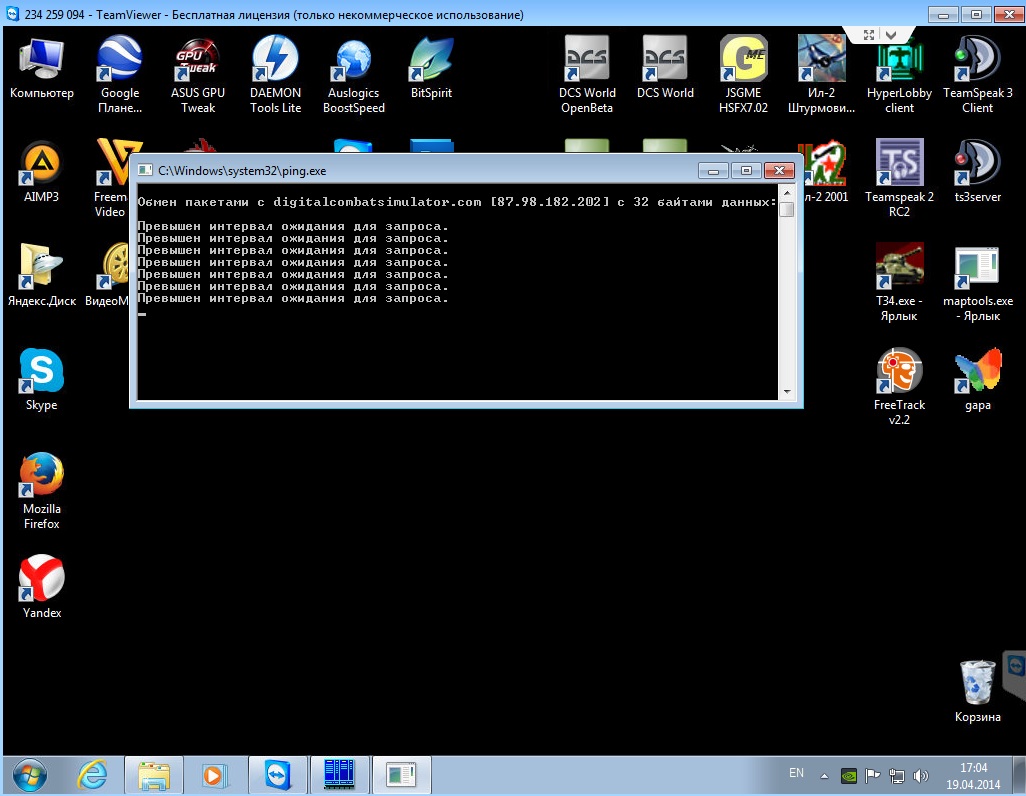This screenshot has height=796, width=1026.
Task: Open Action Center flag icon
Action: (872, 776)
